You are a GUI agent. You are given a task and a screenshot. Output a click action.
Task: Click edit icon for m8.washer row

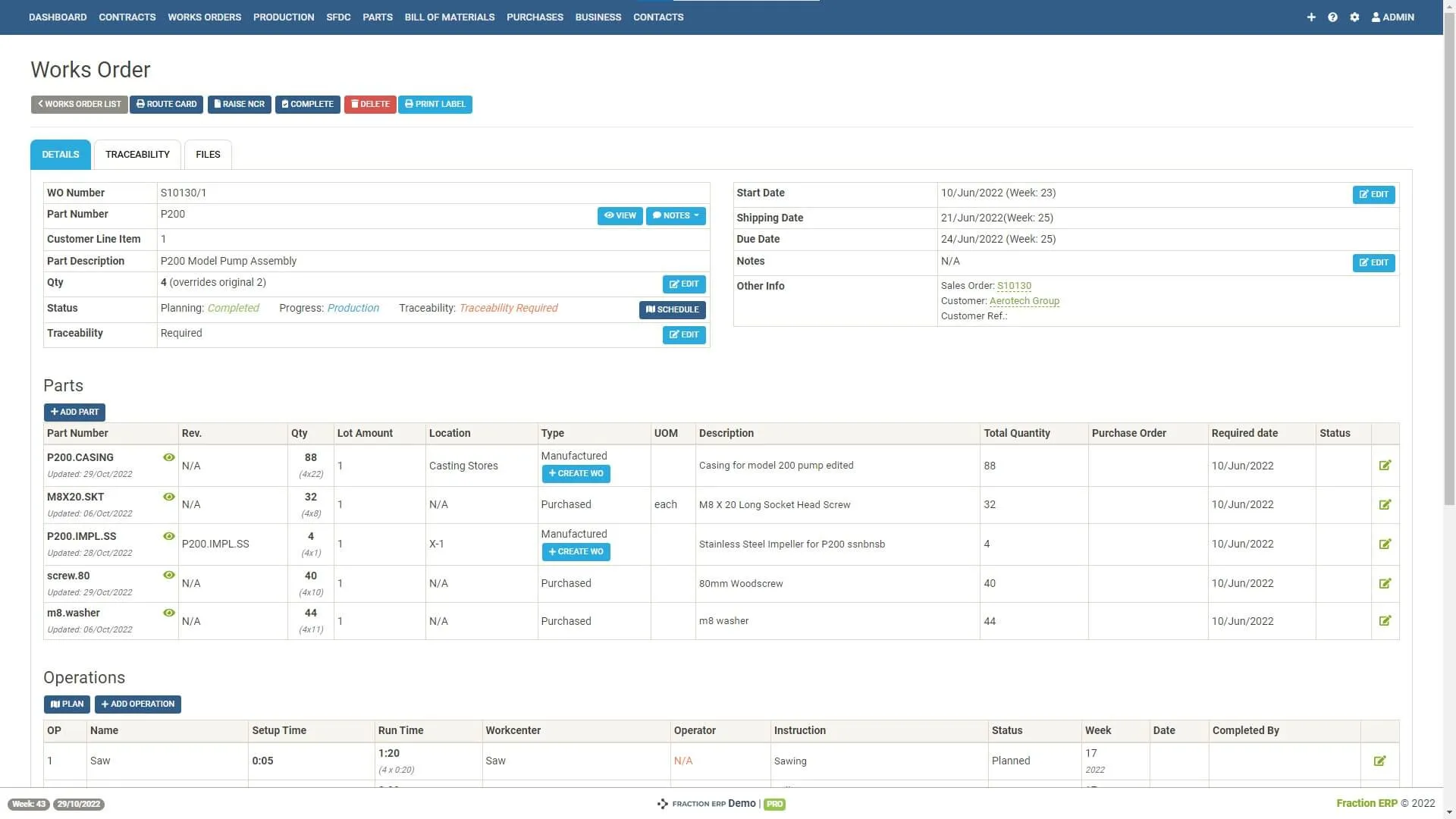click(x=1385, y=621)
